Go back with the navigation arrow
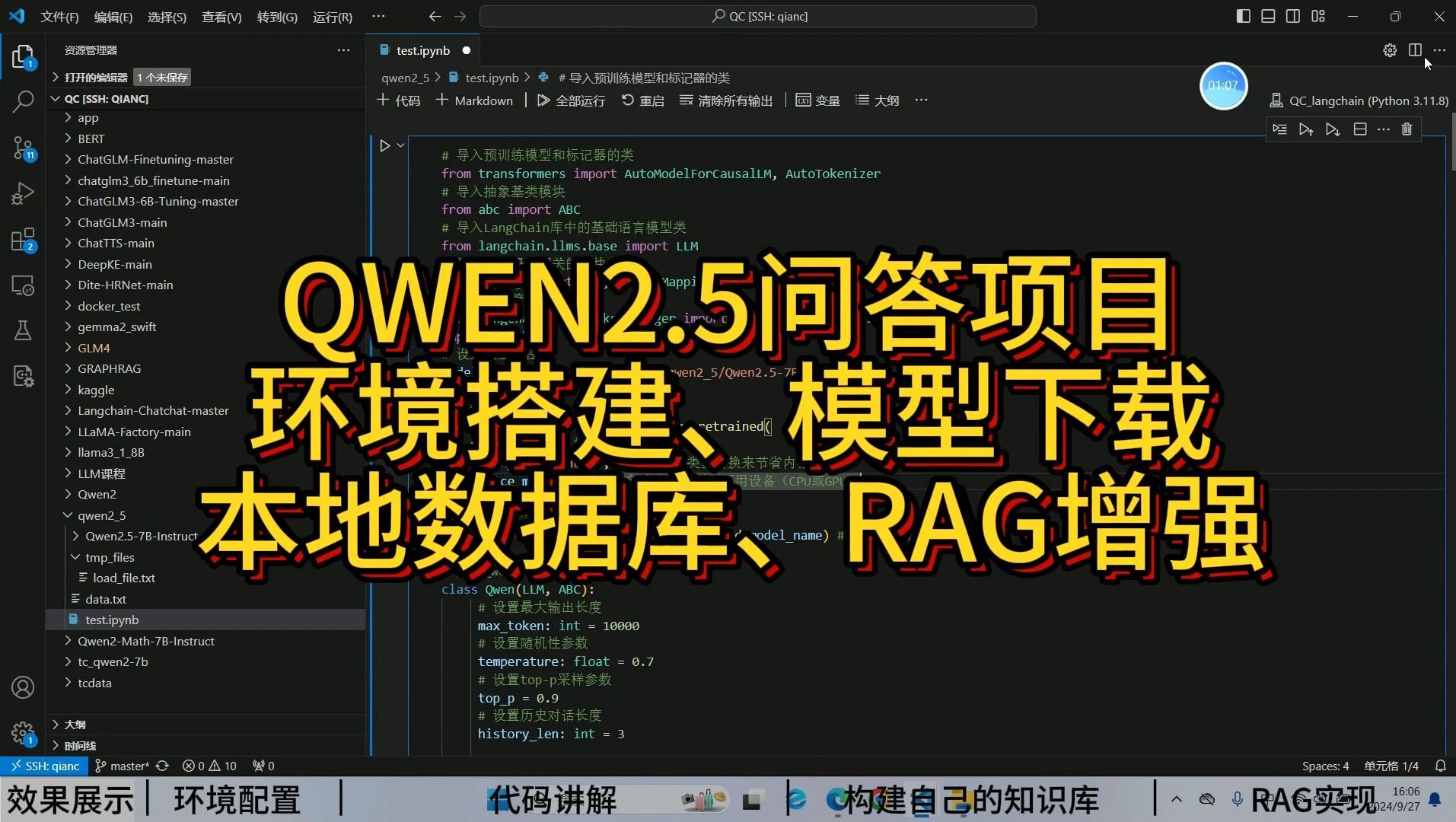The height and width of the screenshot is (822, 1456). pos(435,16)
